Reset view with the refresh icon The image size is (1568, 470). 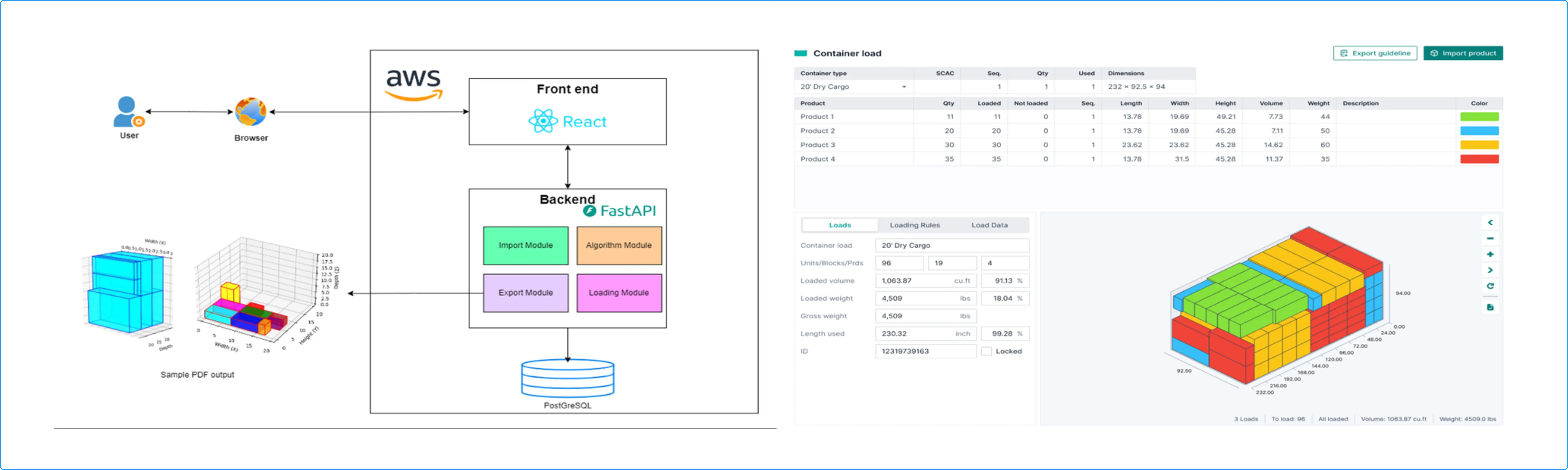tap(1490, 286)
